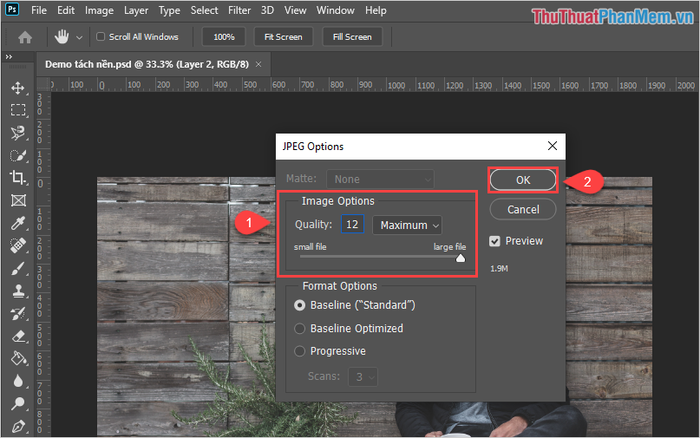Click the 1000 mark on horizontal ruler

point(396,85)
